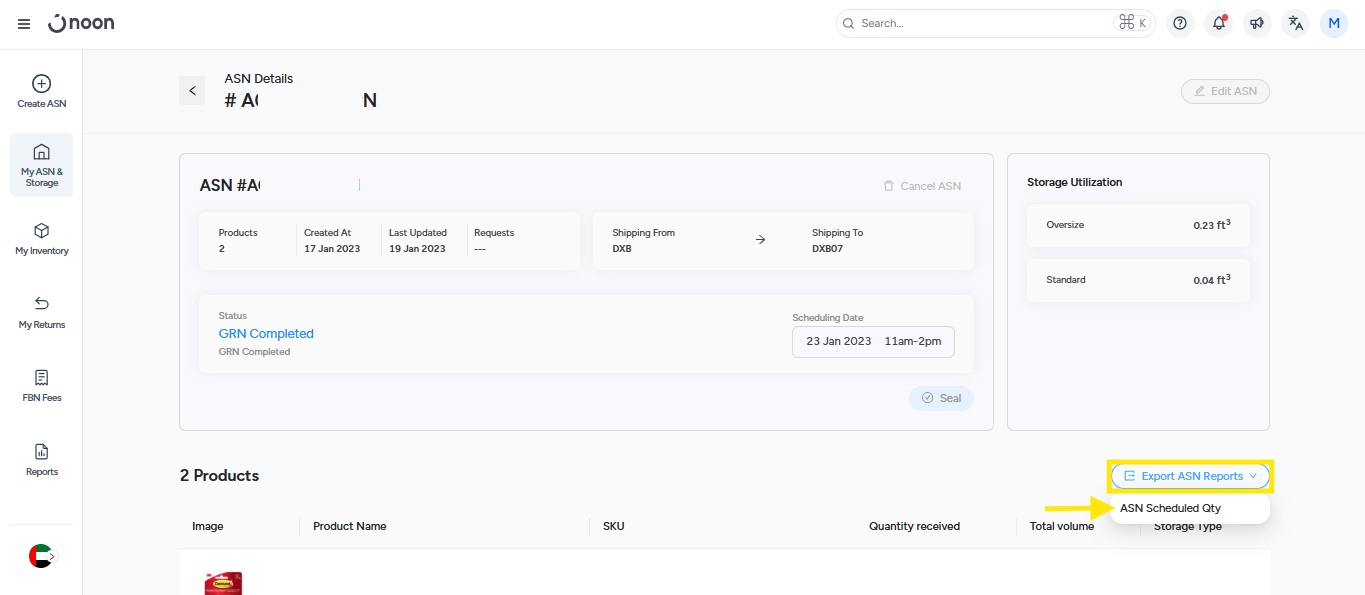Open the help question mark icon
The image size is (1365, 595).
click(1180, 23)
